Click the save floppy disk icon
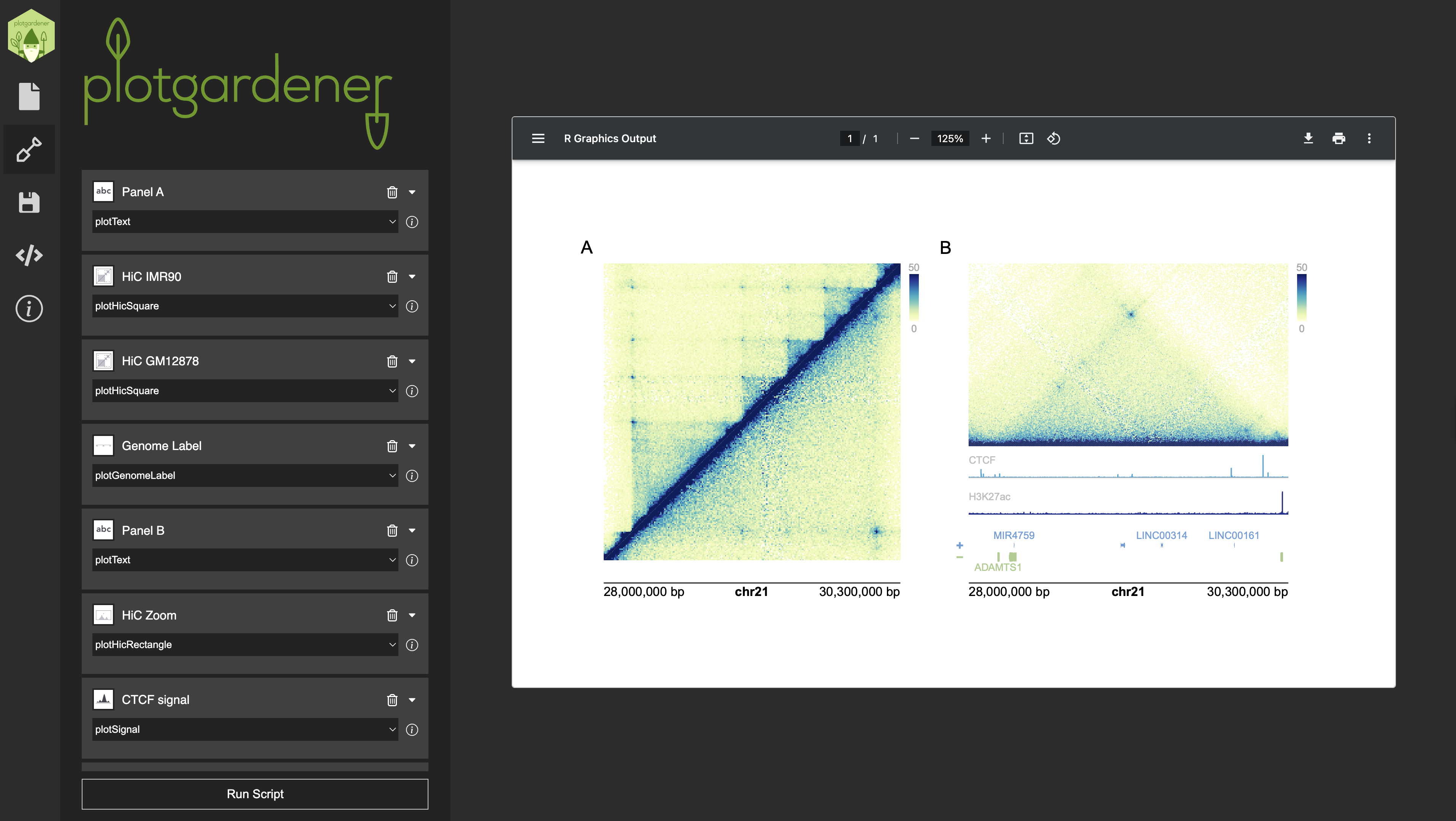This screenshot has height=821, width=1456. point(29,202)
